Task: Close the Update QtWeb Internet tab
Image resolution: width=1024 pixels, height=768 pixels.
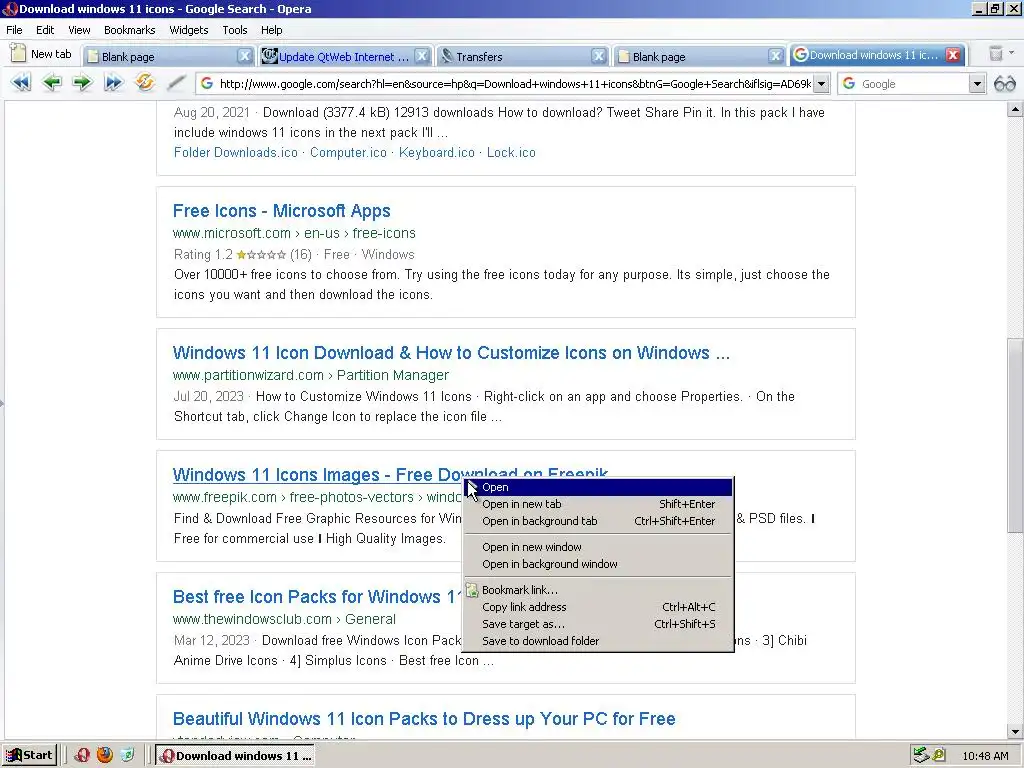Action: click(422, 56)
